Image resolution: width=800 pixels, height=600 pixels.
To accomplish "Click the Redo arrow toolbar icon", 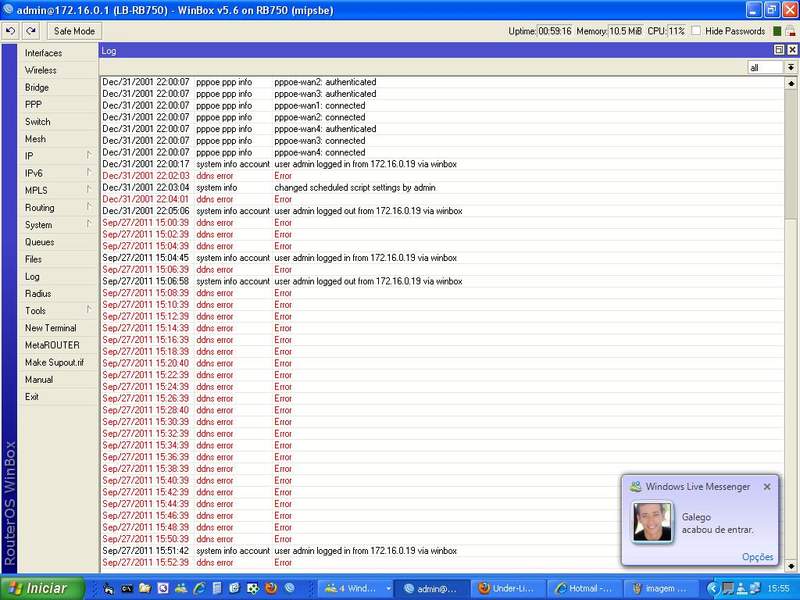I will pos(31,31).
